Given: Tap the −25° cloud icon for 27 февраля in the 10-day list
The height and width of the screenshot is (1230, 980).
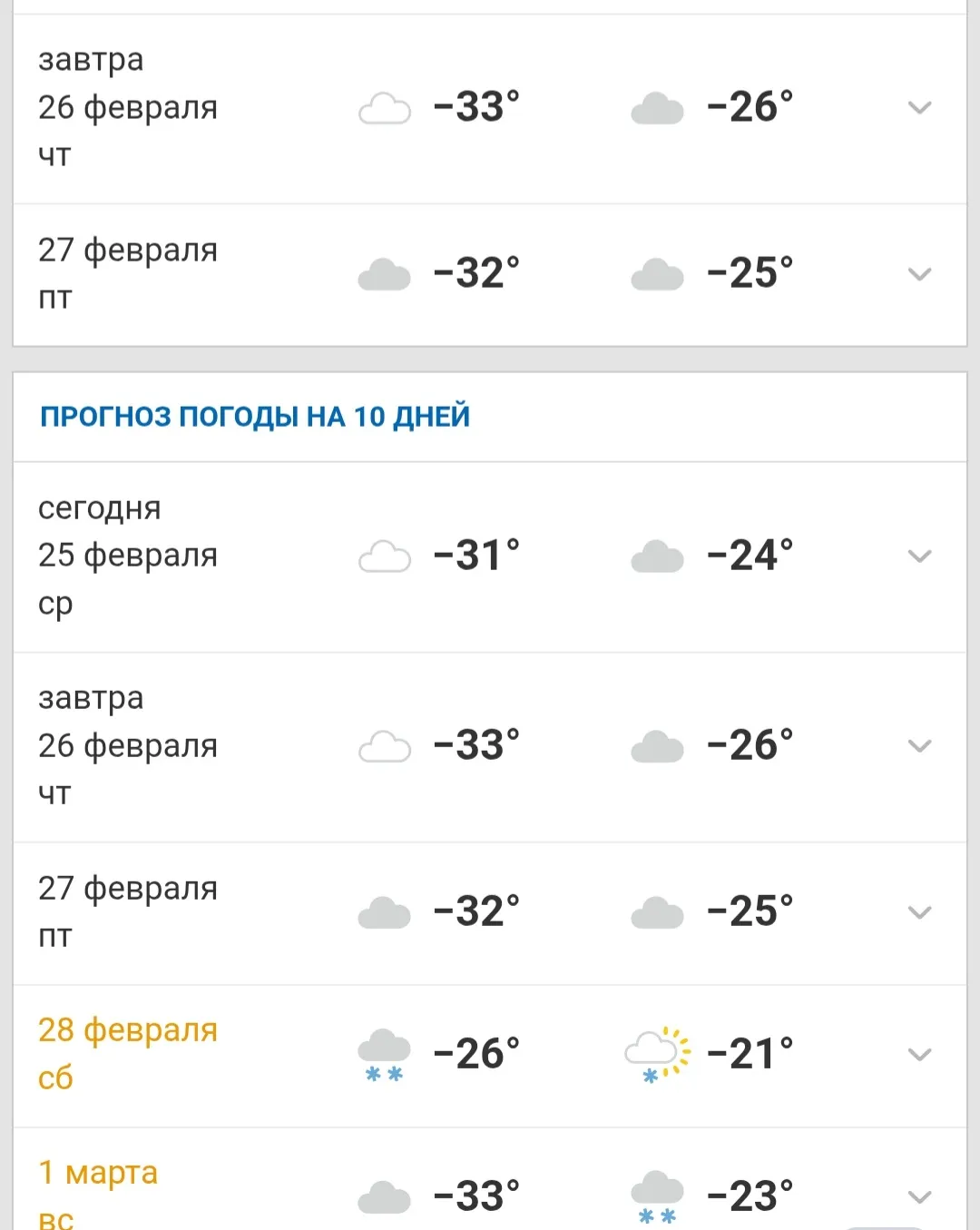Looking at the screenshot, I should 657,912.
